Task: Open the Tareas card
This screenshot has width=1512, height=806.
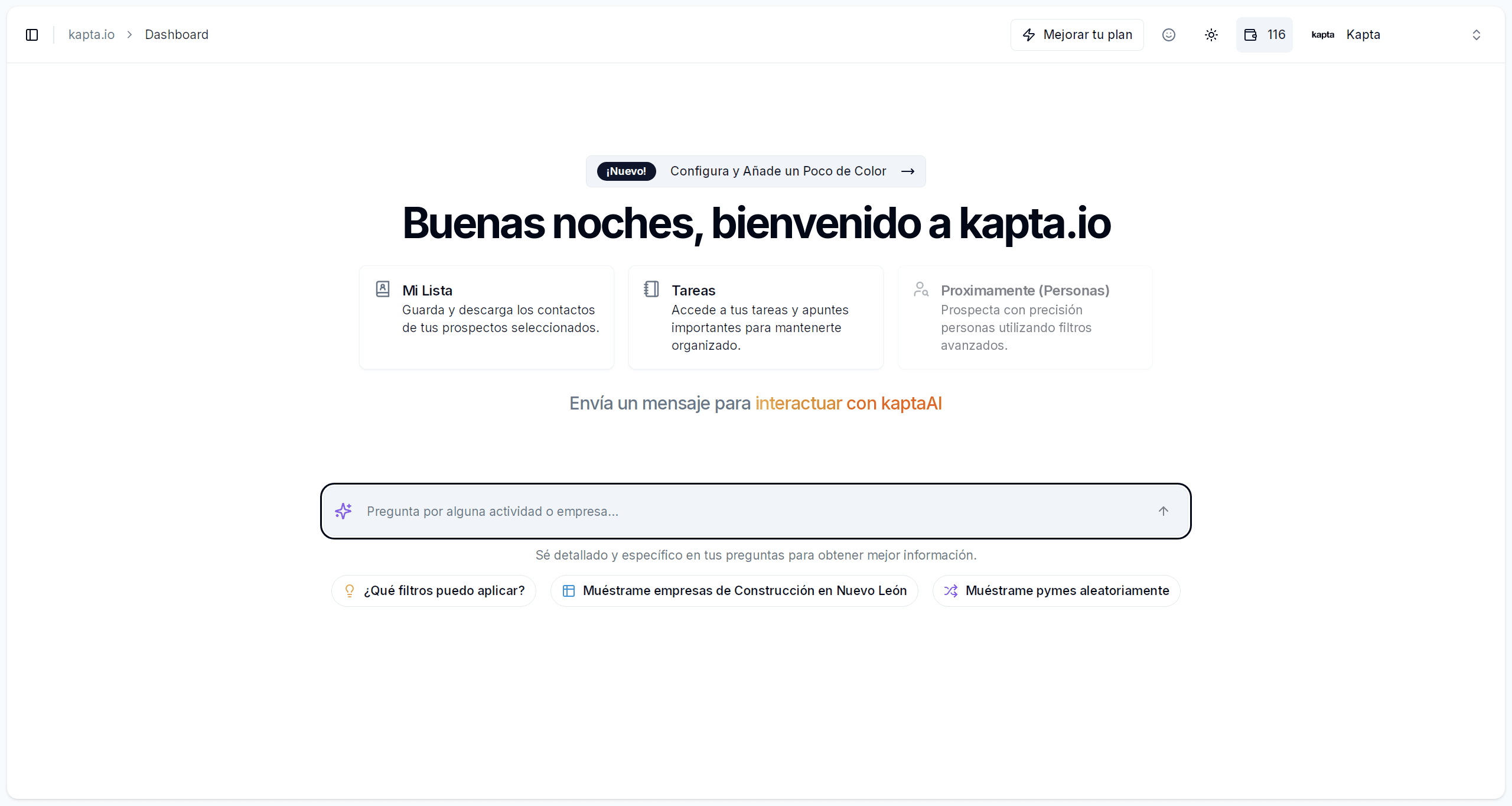Action: click(x=756, y=317)
